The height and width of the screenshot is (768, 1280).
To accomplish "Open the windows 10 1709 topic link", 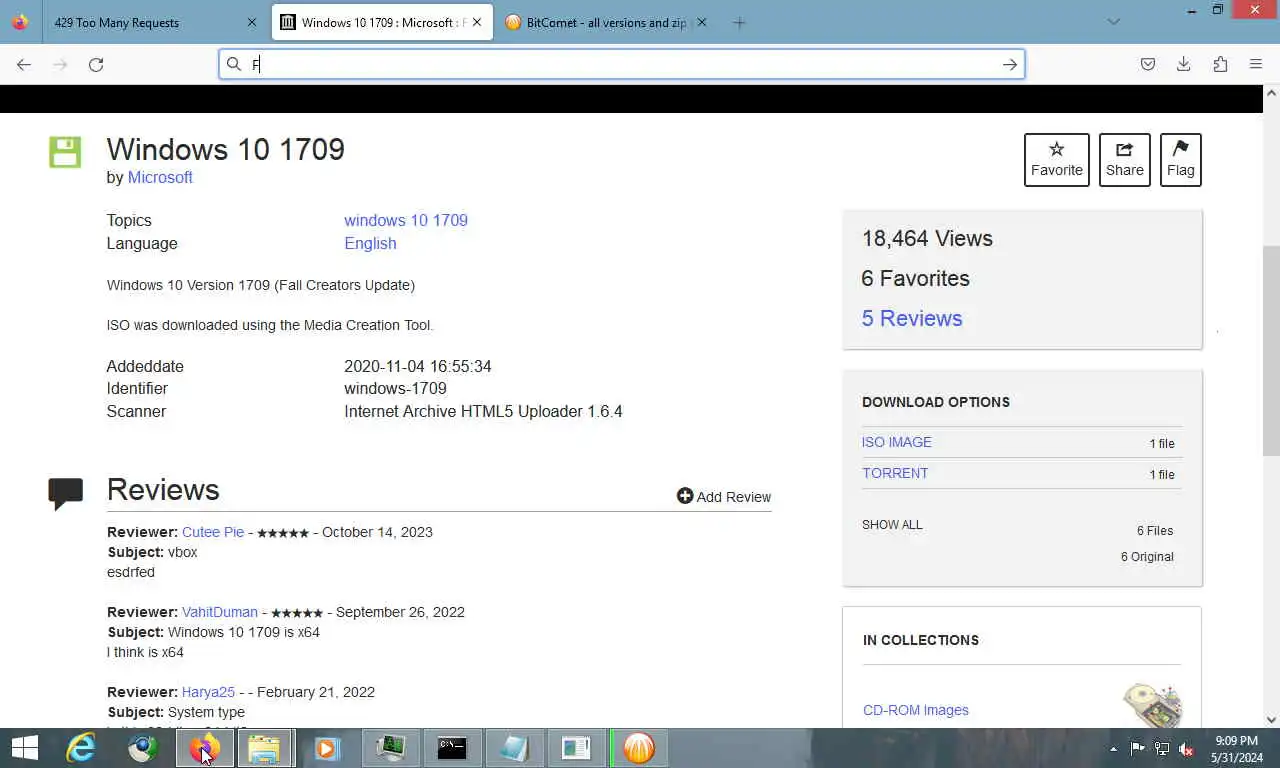I will [406, 220].
